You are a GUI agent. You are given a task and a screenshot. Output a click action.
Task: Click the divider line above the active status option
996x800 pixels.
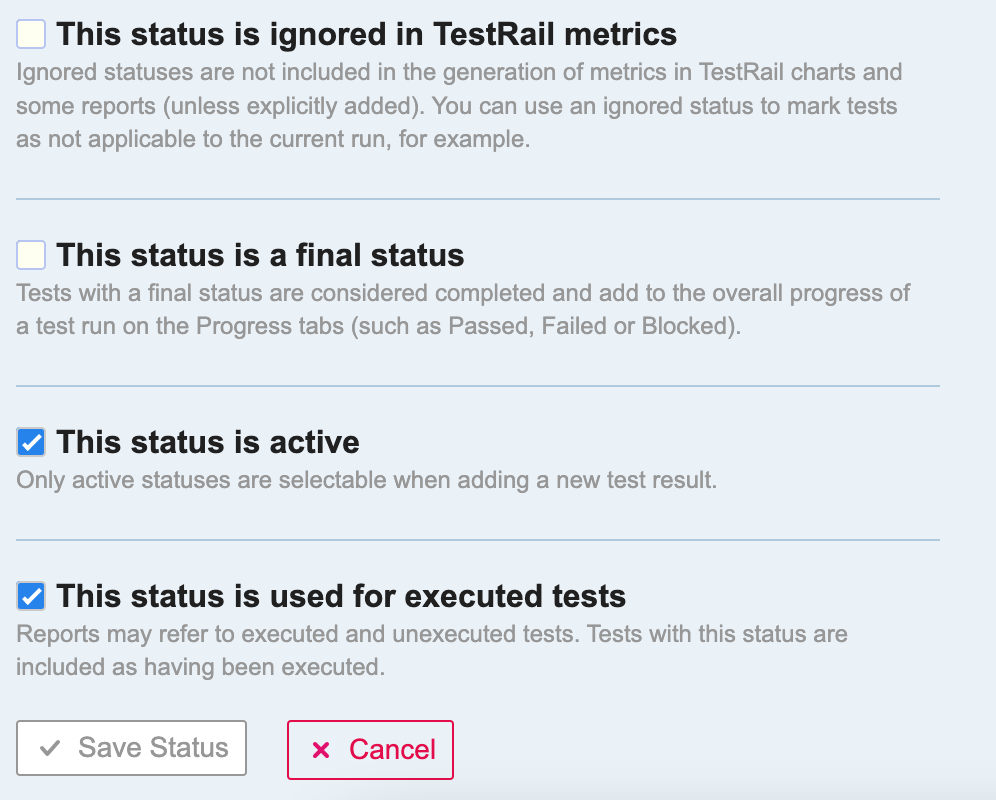click(478, 385)
